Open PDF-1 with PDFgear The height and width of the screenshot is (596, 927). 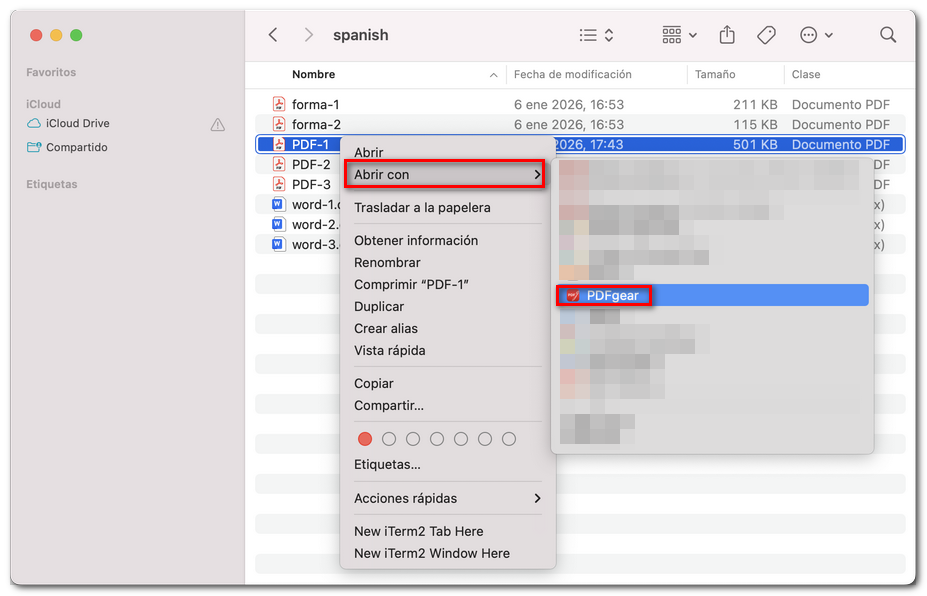pos(613,295)
